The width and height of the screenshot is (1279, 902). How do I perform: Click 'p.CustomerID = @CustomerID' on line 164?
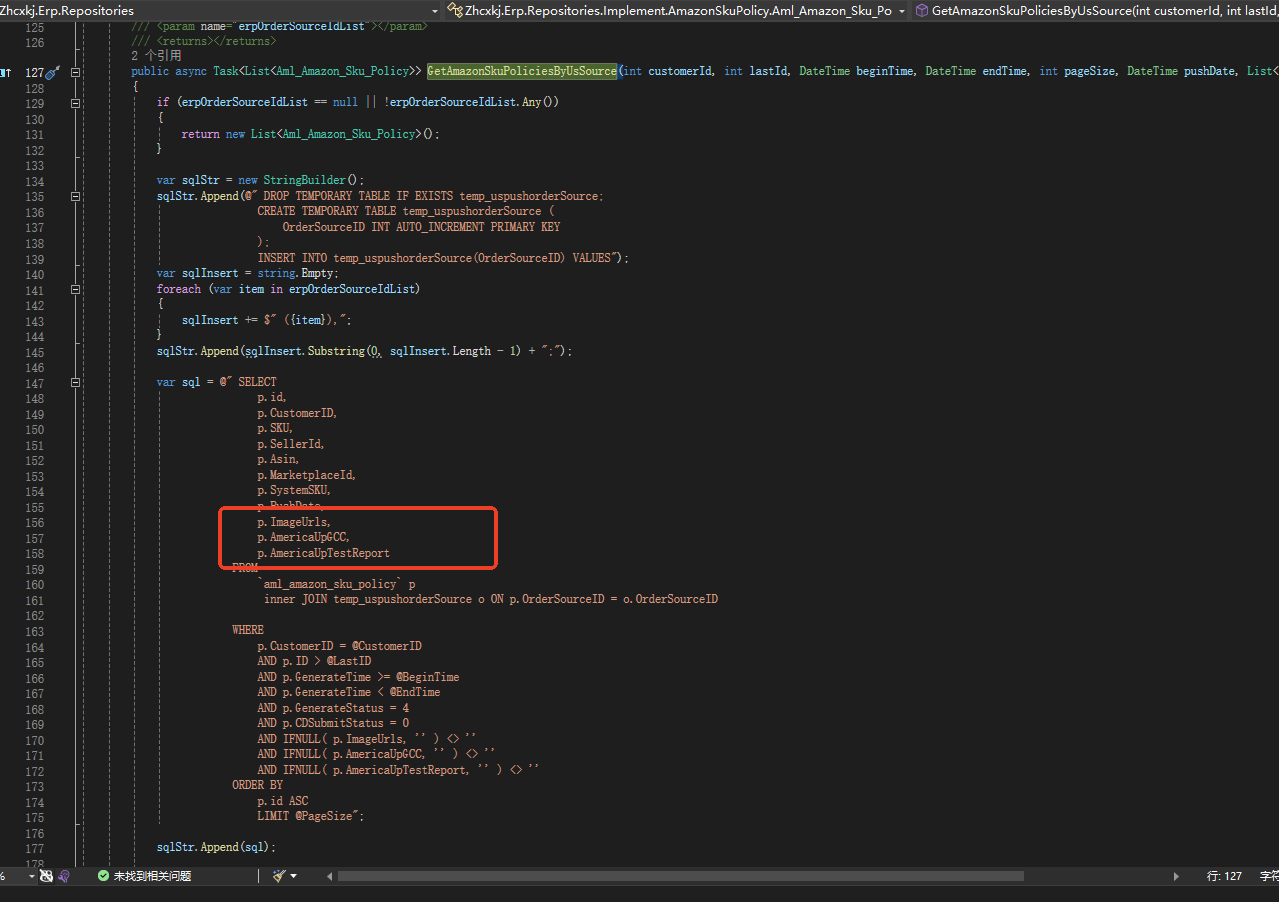339,646
